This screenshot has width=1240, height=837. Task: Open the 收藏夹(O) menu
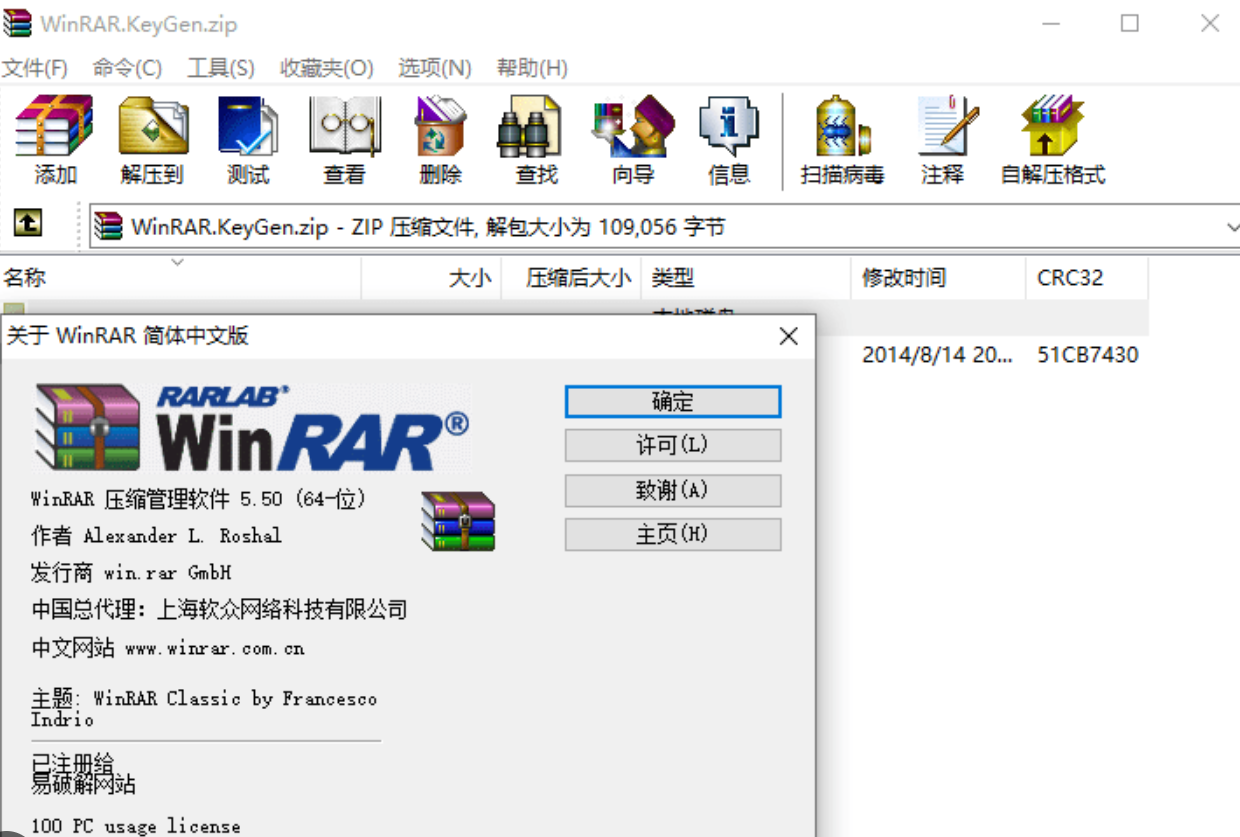[327, 68]
